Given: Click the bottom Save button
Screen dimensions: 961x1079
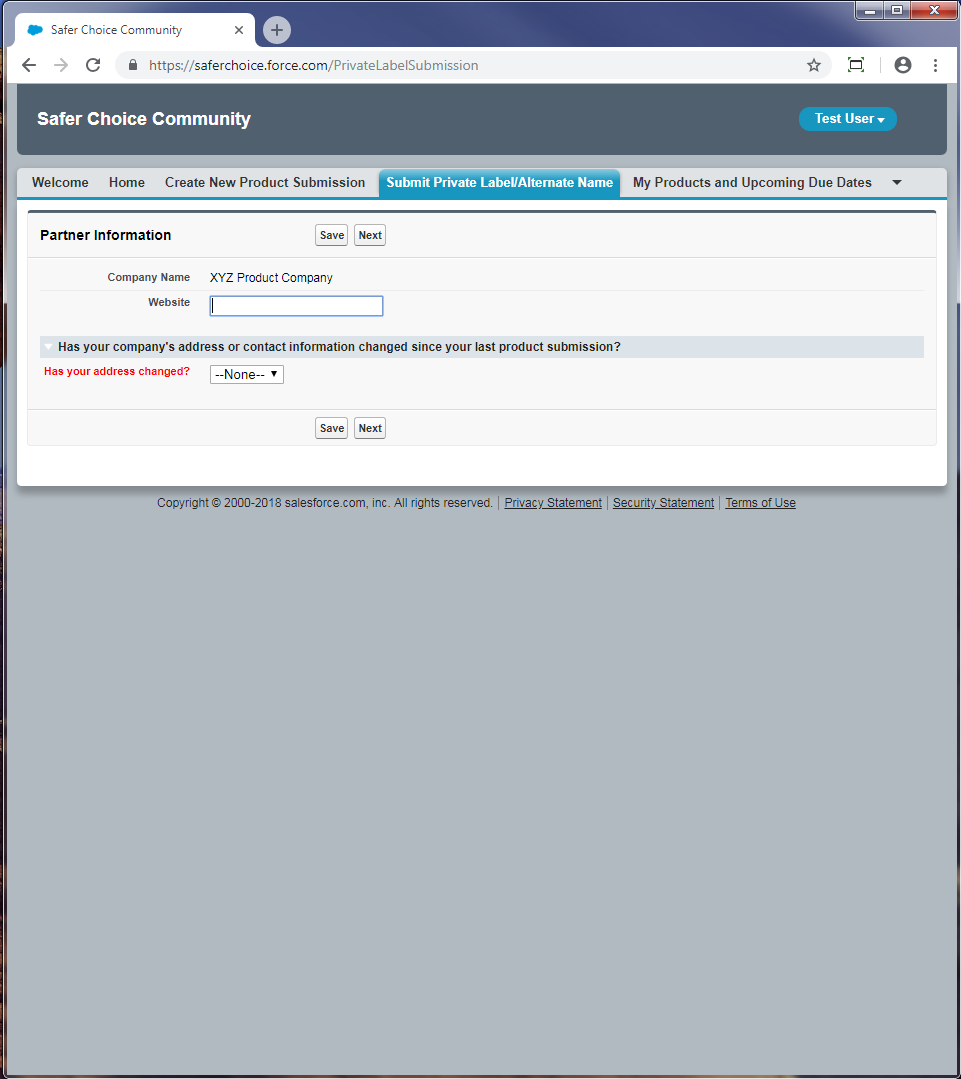Looking at the screenshot, I should tap(332, 428).
